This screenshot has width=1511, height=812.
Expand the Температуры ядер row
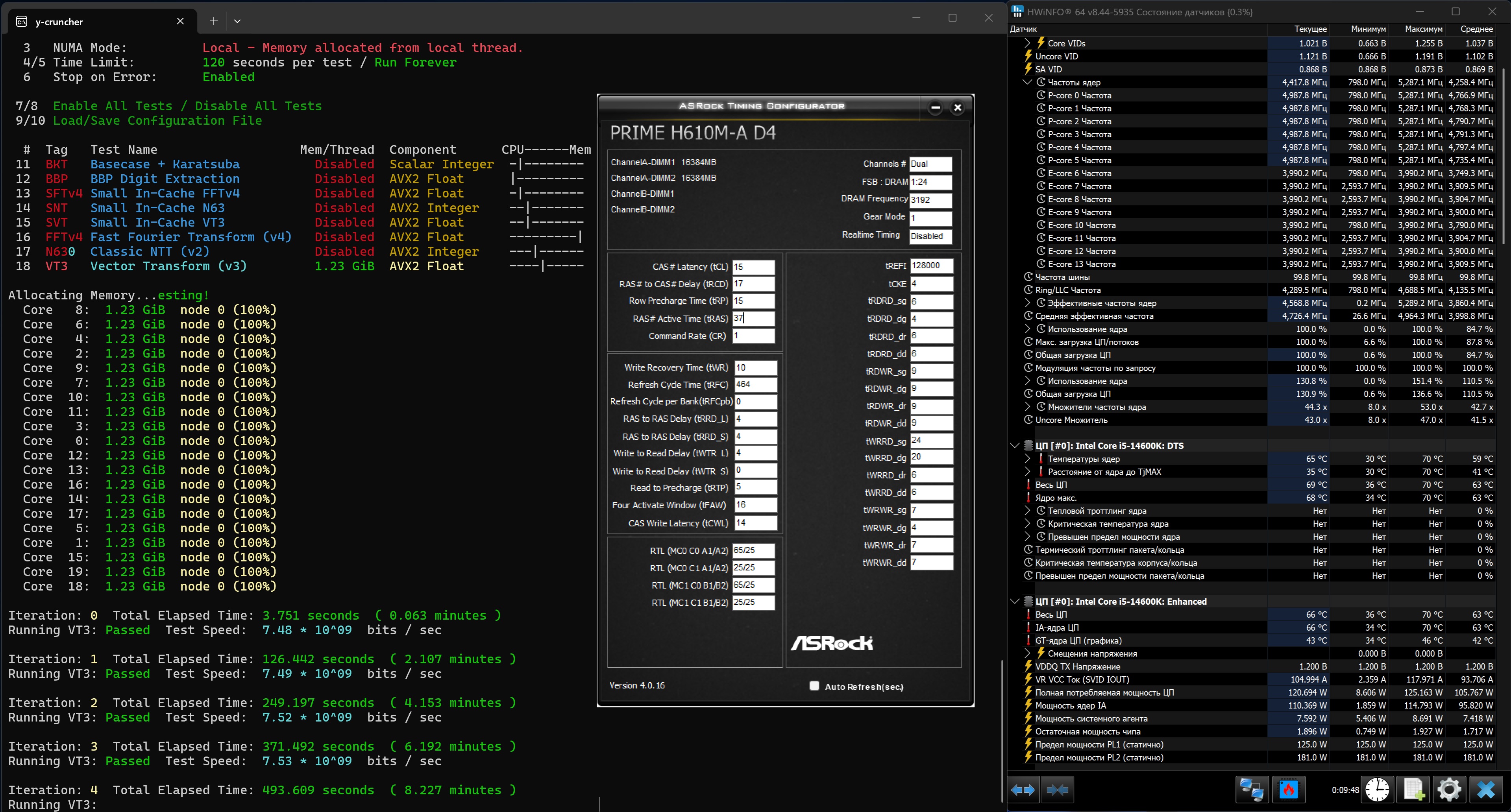pos(1027,458)
